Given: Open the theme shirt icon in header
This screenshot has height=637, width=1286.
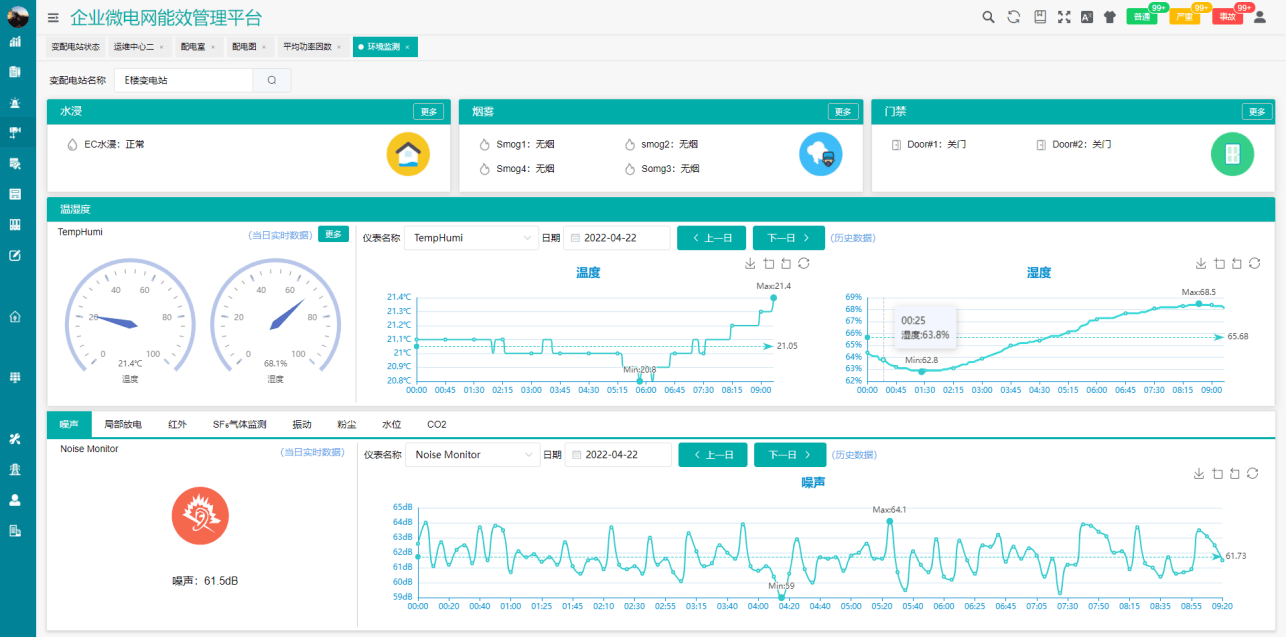Looking at the screenshot, I should (1110, 17).
